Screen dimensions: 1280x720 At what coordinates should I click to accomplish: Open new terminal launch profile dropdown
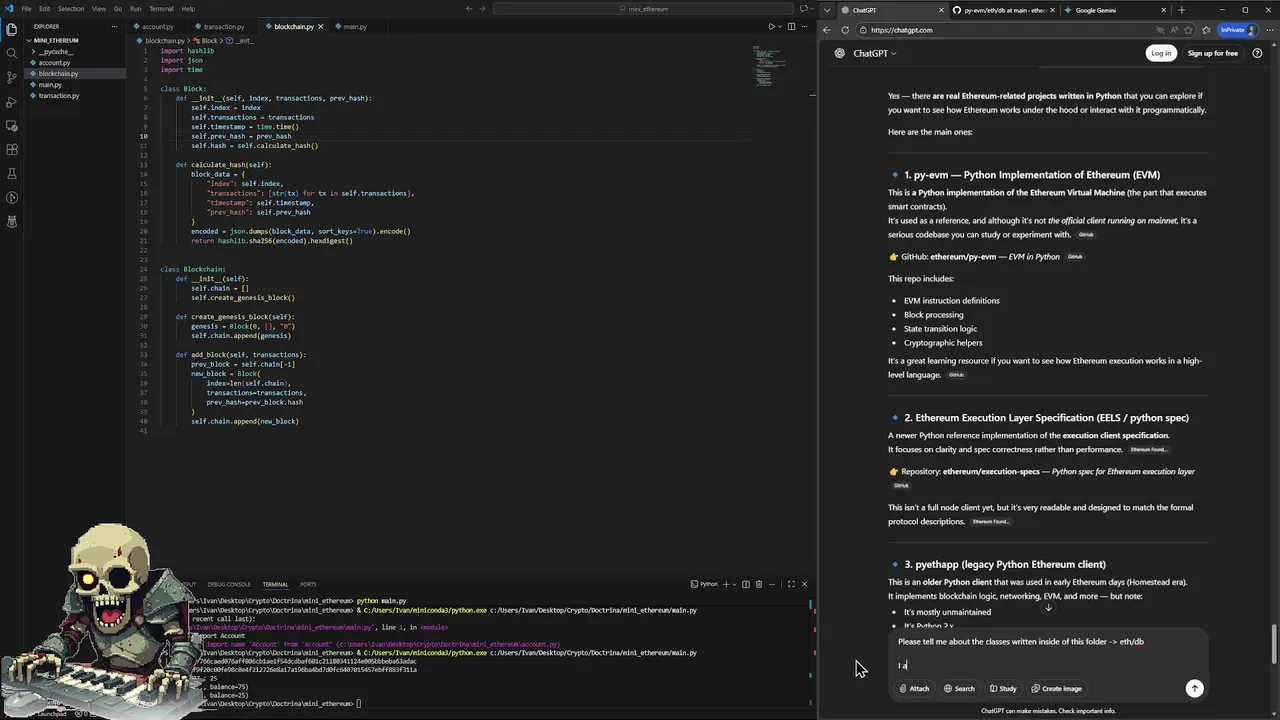point(734,584)
